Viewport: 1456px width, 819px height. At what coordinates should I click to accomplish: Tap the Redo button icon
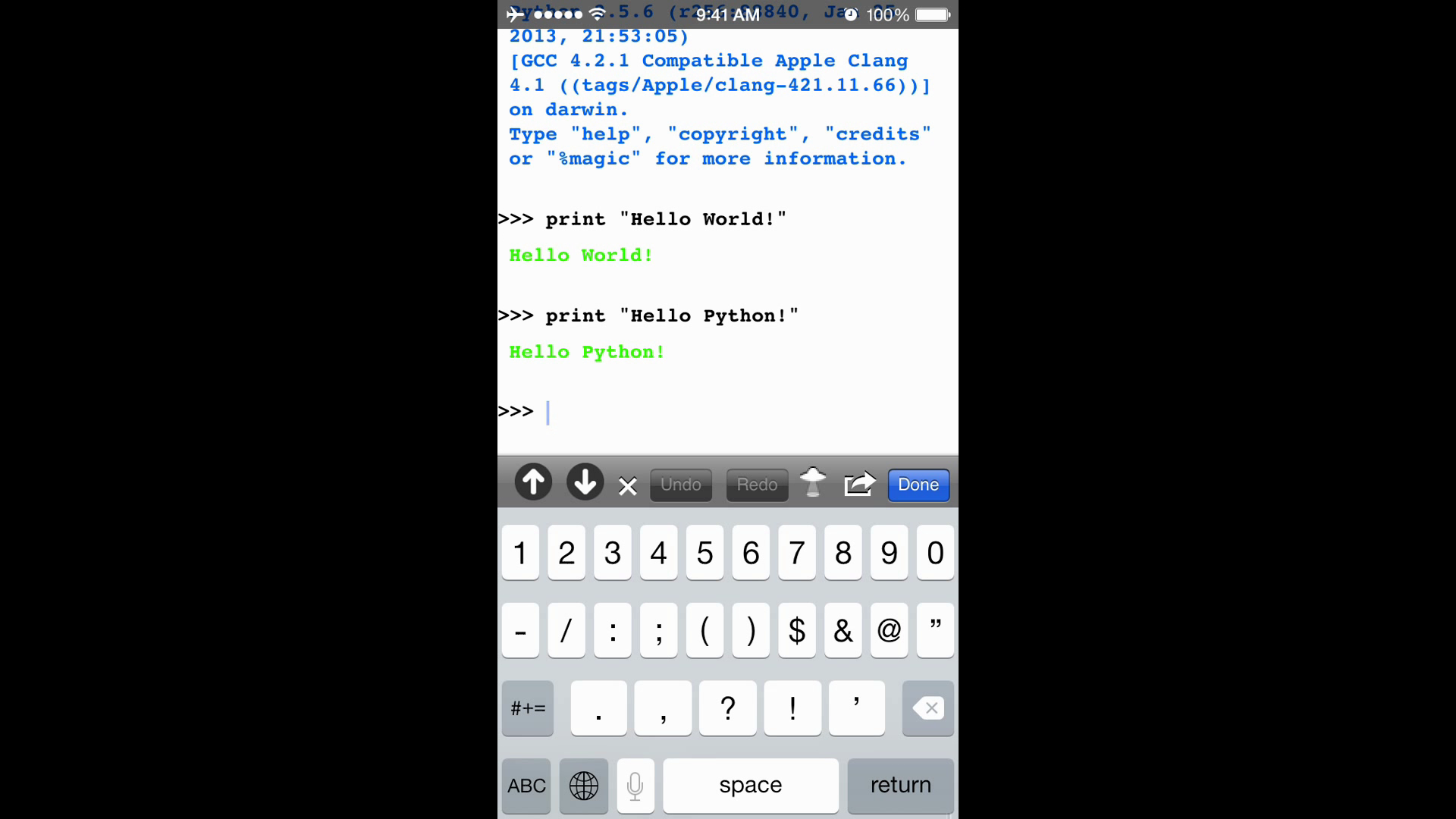click(757, 484)
